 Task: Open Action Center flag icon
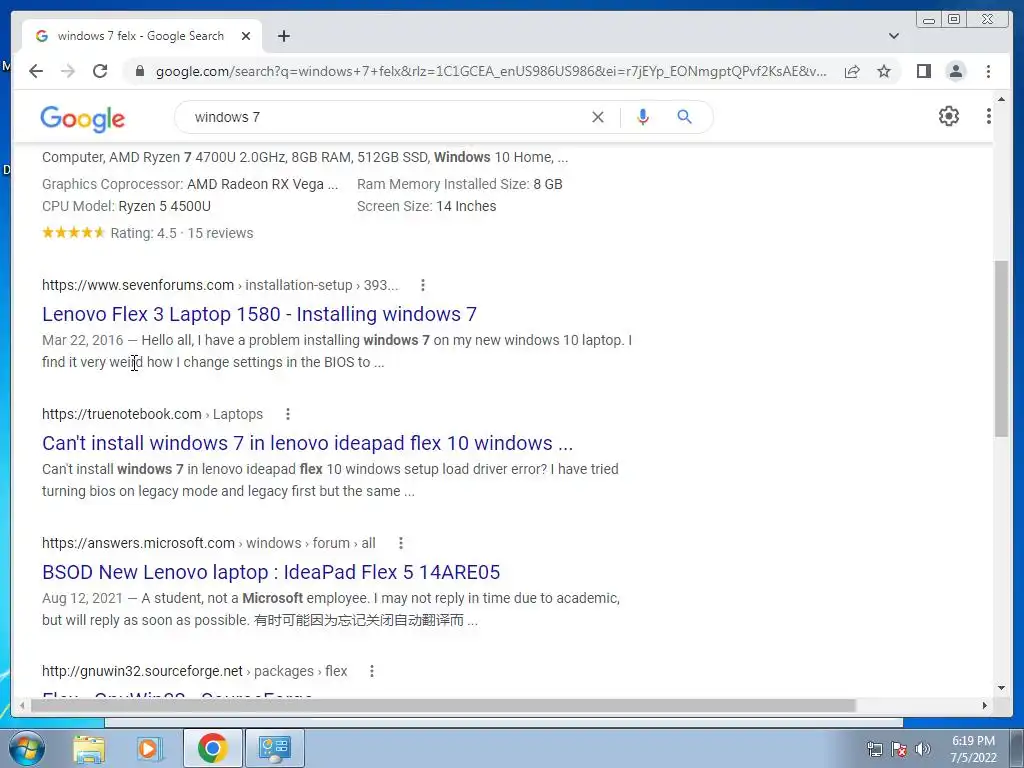tap(899, 749)
